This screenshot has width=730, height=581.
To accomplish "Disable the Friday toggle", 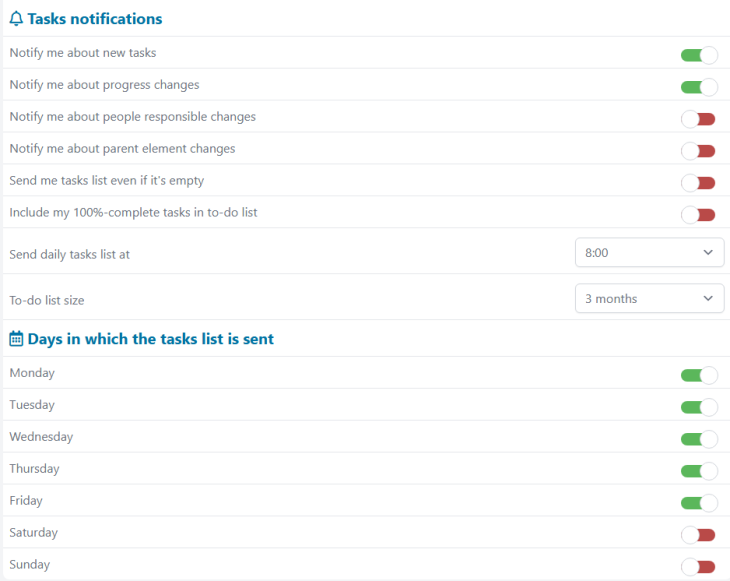I will coord(699,503).
